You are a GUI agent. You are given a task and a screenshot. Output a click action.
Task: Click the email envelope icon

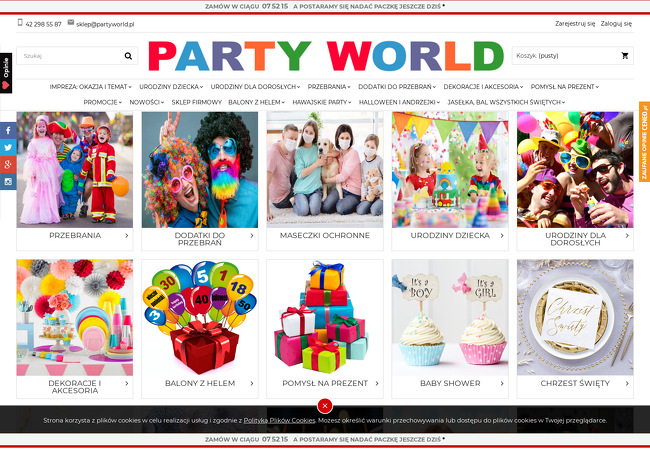coord(71,22)
